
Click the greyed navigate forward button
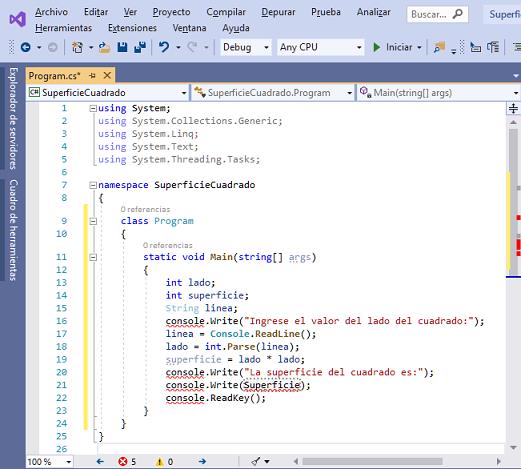point(53,48)
